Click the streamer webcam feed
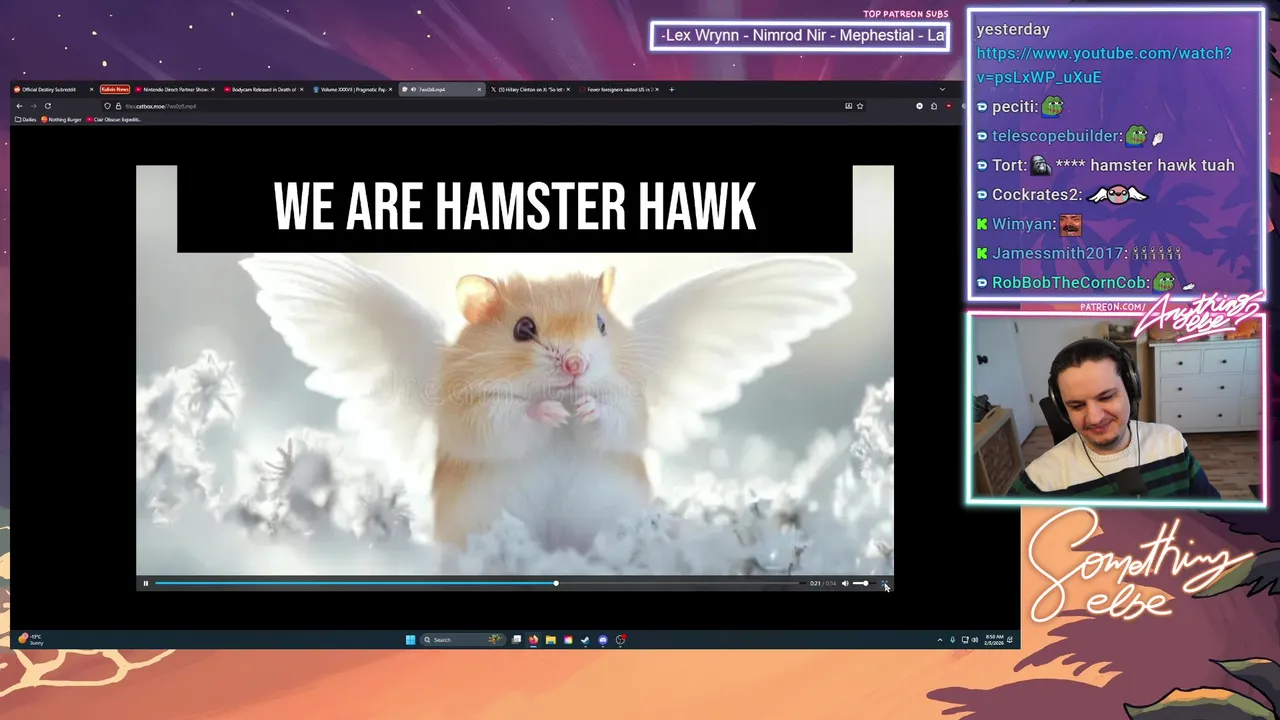 (x=1116, y=408)
